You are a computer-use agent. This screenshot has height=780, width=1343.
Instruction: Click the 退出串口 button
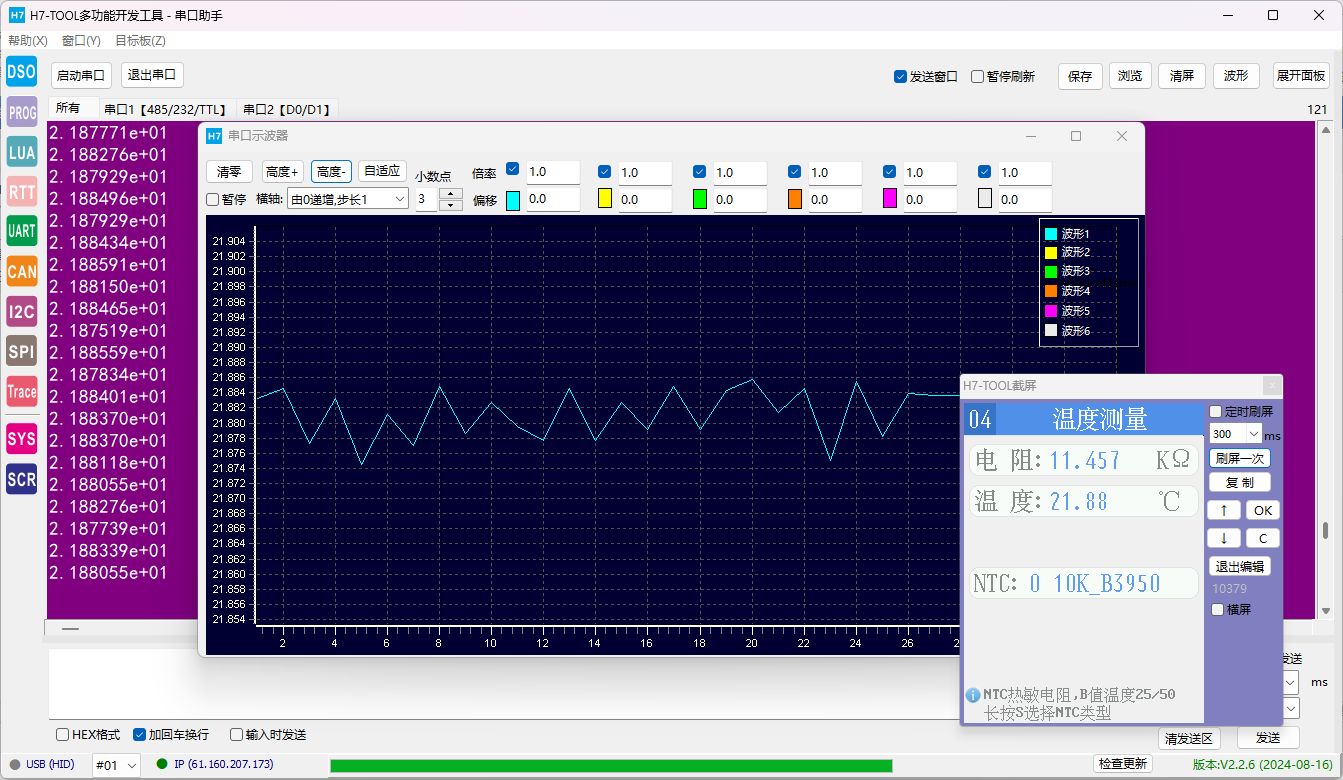tap(152, 75)
